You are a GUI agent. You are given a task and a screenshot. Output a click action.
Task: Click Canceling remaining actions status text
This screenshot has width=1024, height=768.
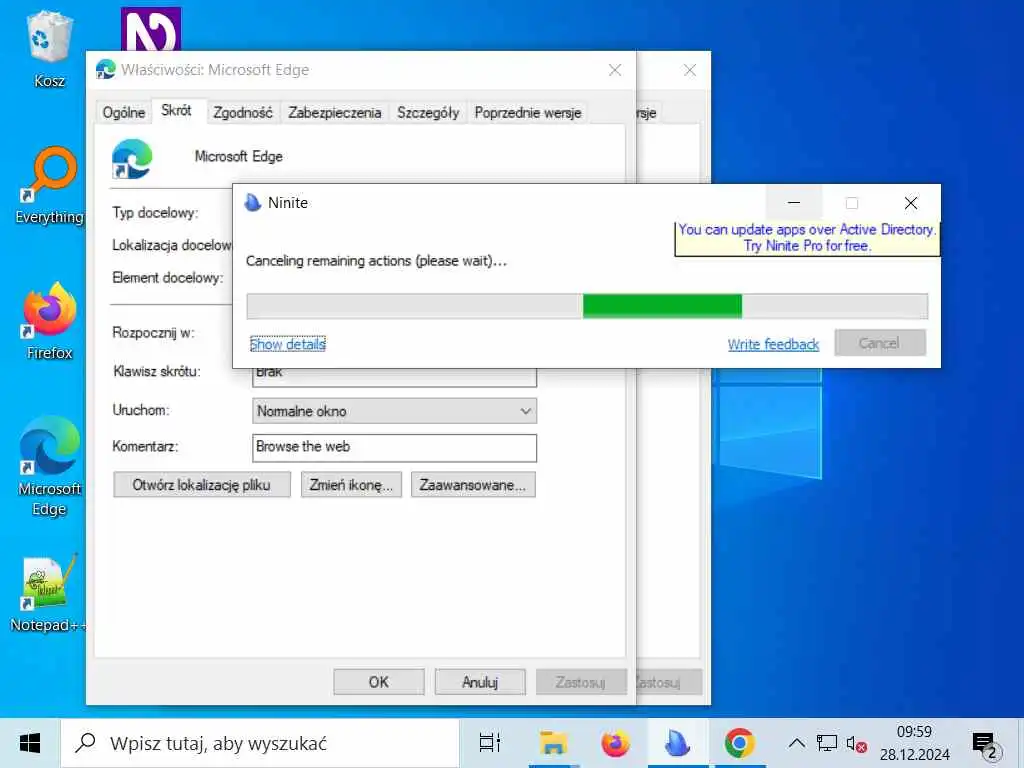coord(376,261)
